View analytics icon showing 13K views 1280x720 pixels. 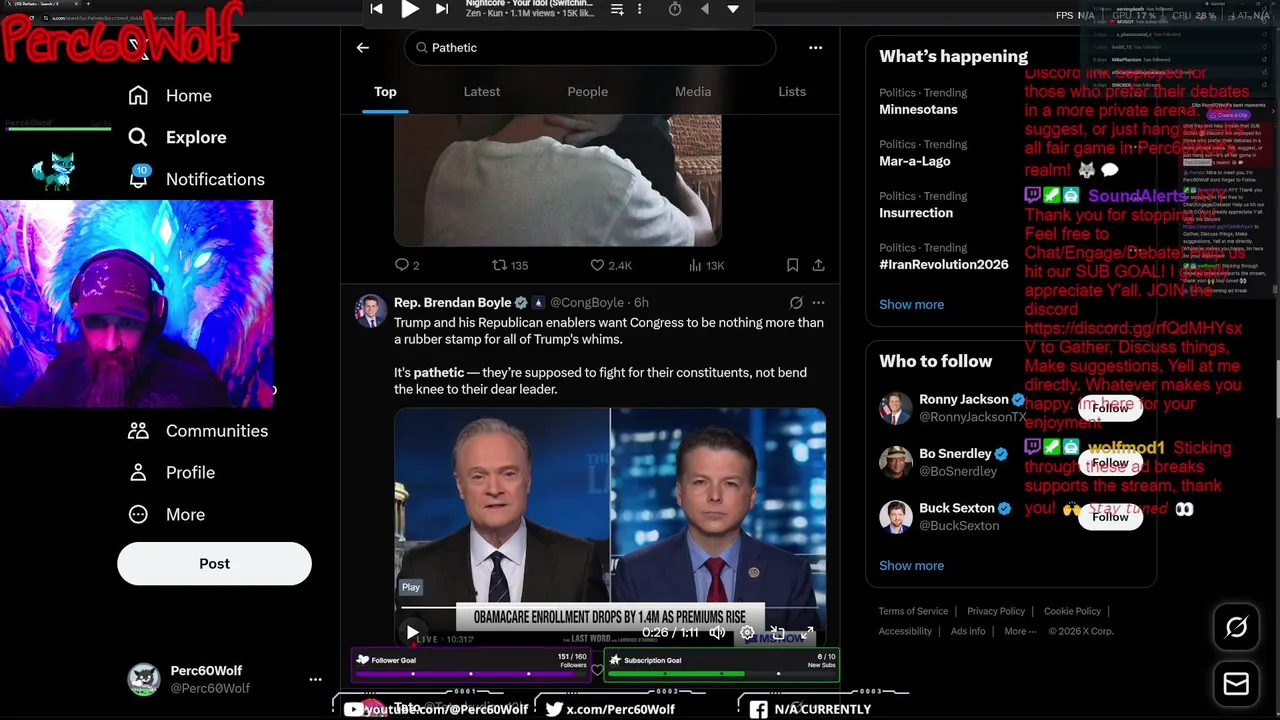695,265
